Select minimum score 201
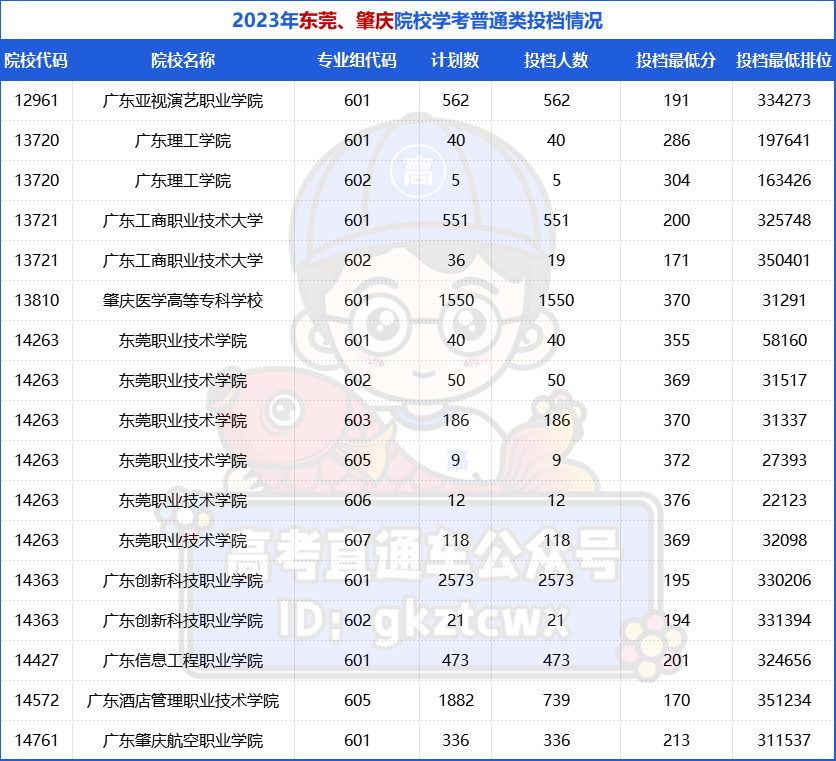 [676, 660]
